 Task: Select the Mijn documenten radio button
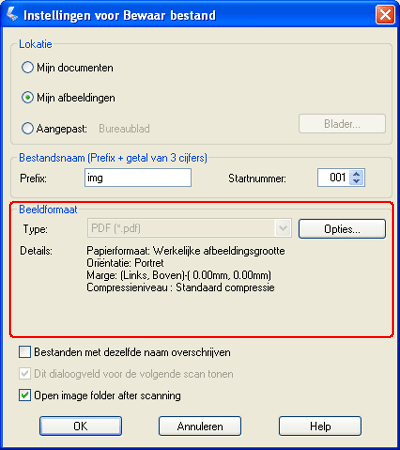(x=28, y=67)
